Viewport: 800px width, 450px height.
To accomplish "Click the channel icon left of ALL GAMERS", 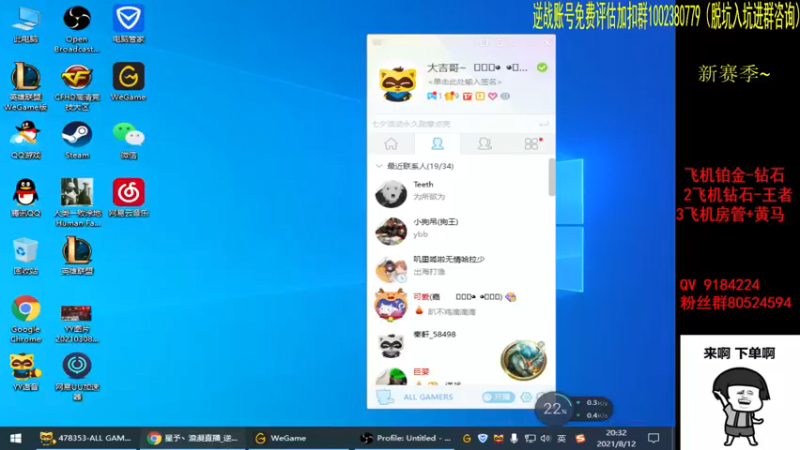I will coord(385,397).
